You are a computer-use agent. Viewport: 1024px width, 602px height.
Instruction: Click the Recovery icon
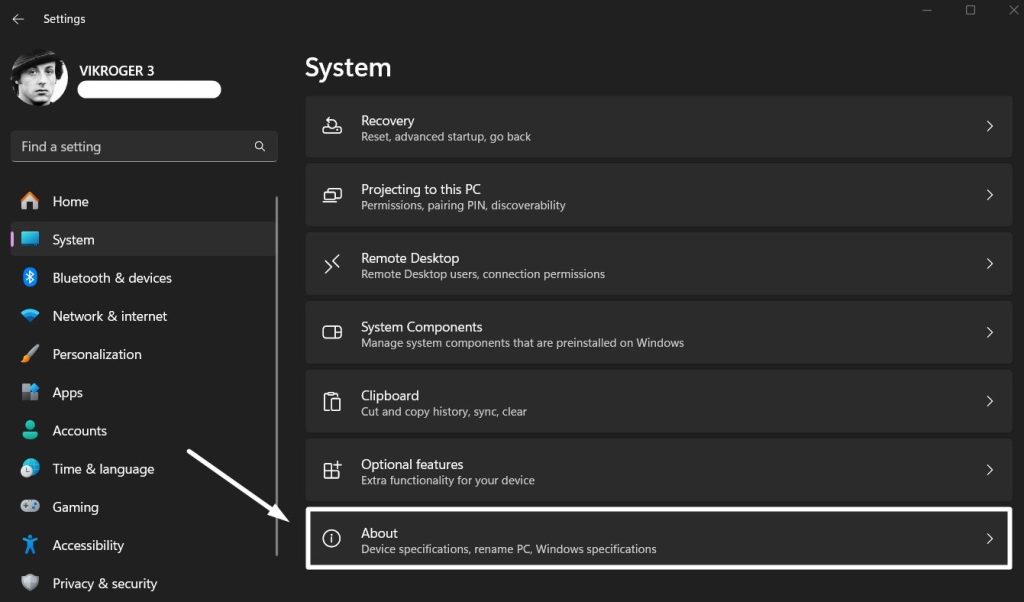pyautogui.click(x=332, y=127)
